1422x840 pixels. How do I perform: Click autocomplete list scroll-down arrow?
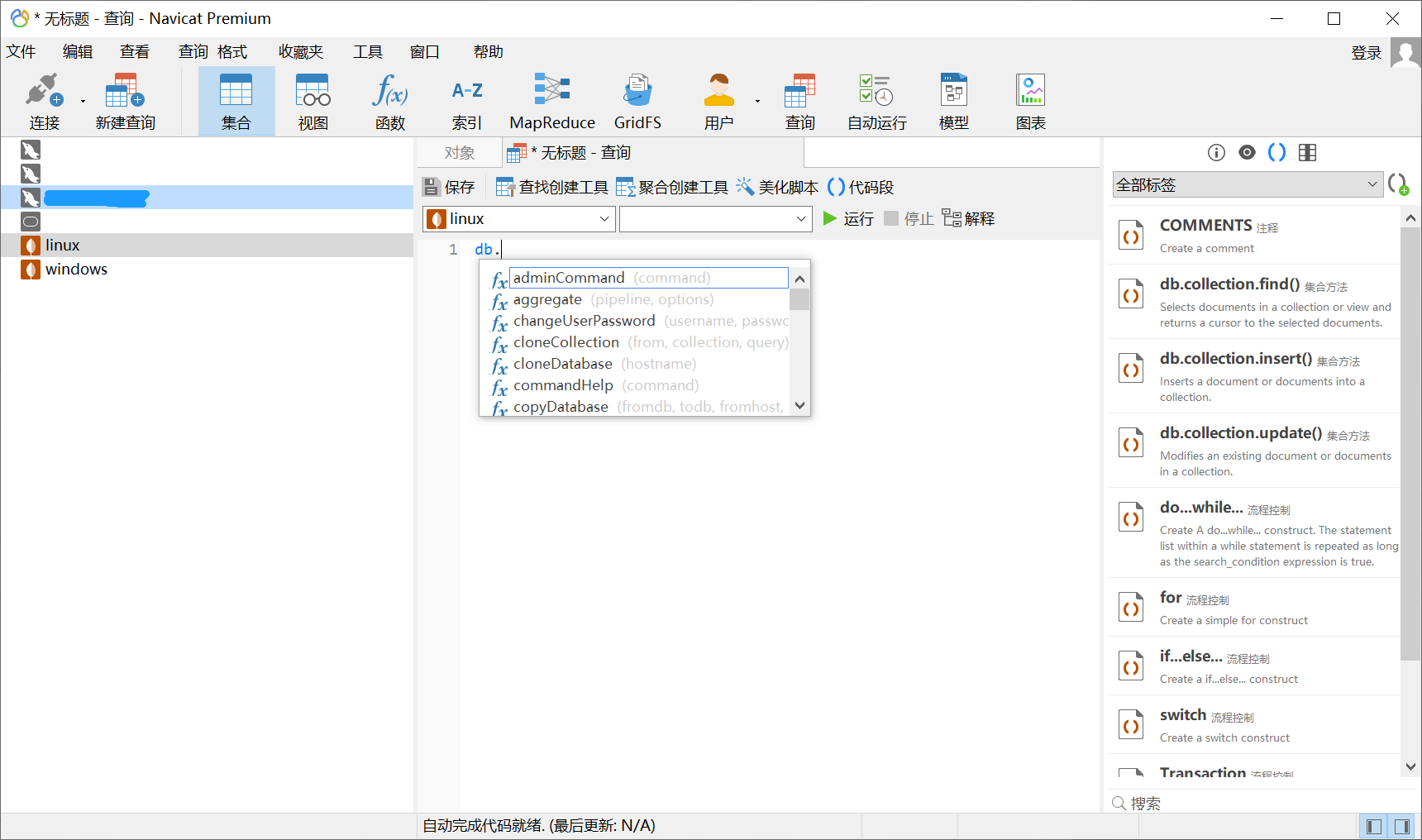click(x=799, y=405)
